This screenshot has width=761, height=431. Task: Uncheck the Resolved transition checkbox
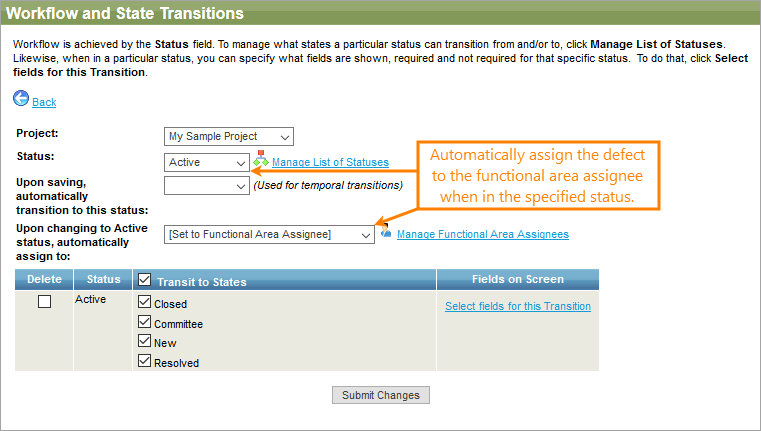pos(144,362)
